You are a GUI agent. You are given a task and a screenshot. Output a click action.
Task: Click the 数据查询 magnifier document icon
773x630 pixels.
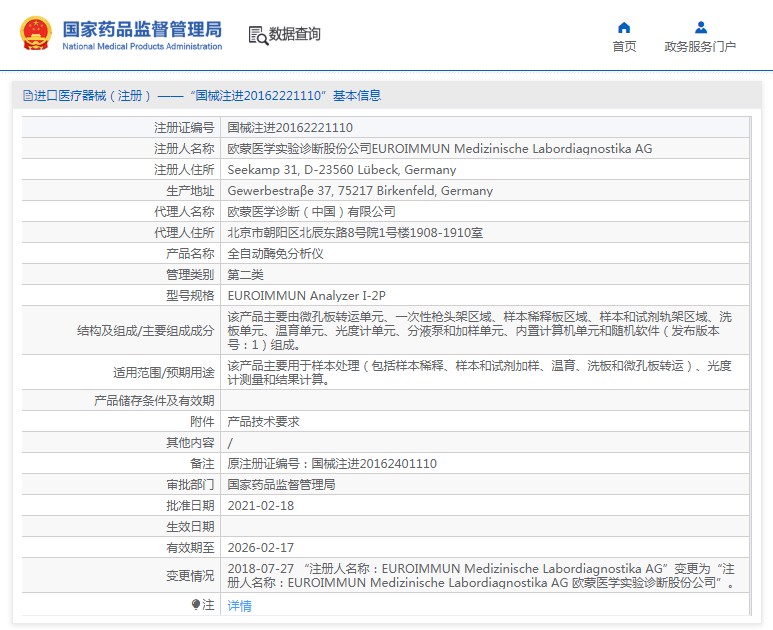coord(258,35)
